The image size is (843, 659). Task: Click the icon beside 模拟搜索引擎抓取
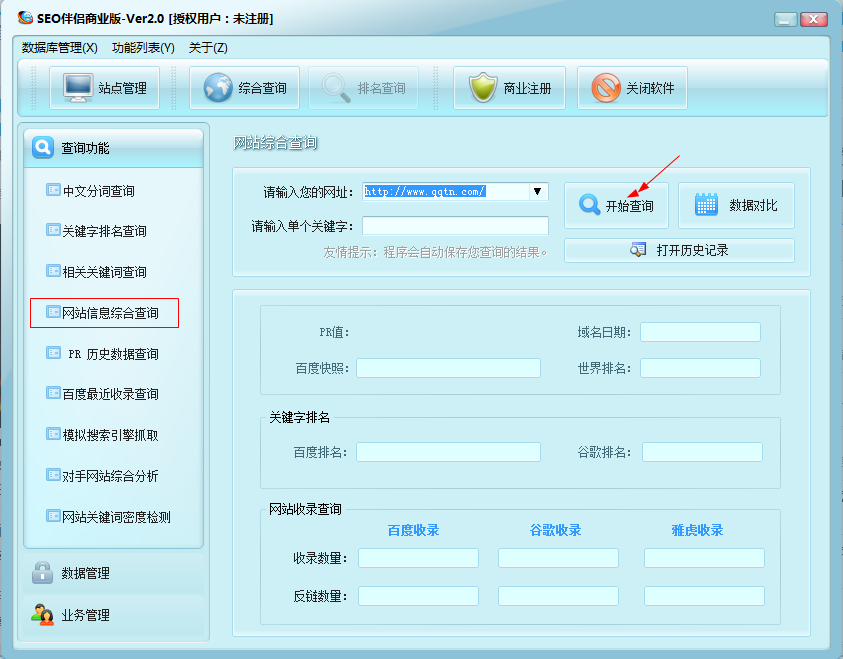click(x=53, y=434)
